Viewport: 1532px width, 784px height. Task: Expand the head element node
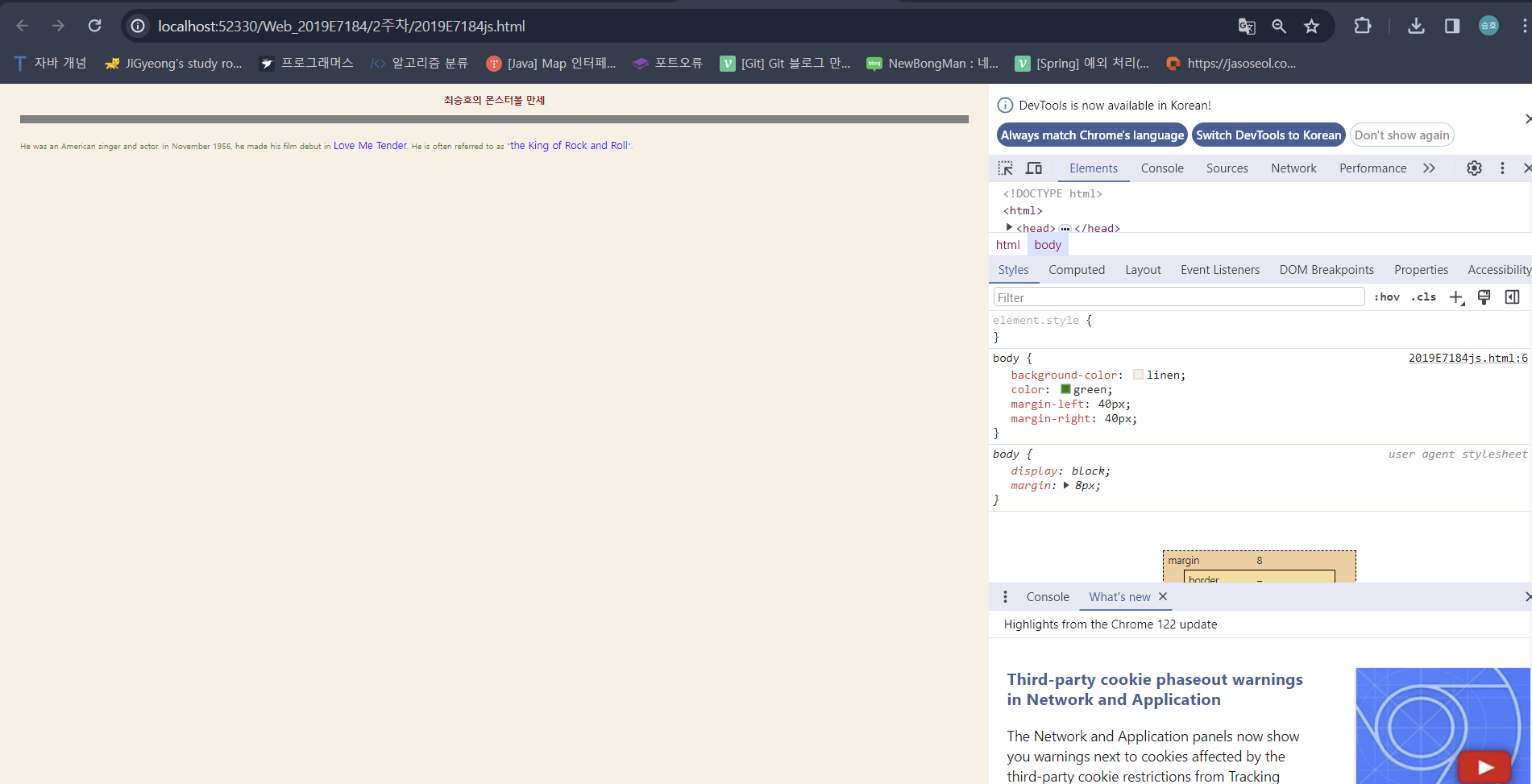[x=1009, y=228]
